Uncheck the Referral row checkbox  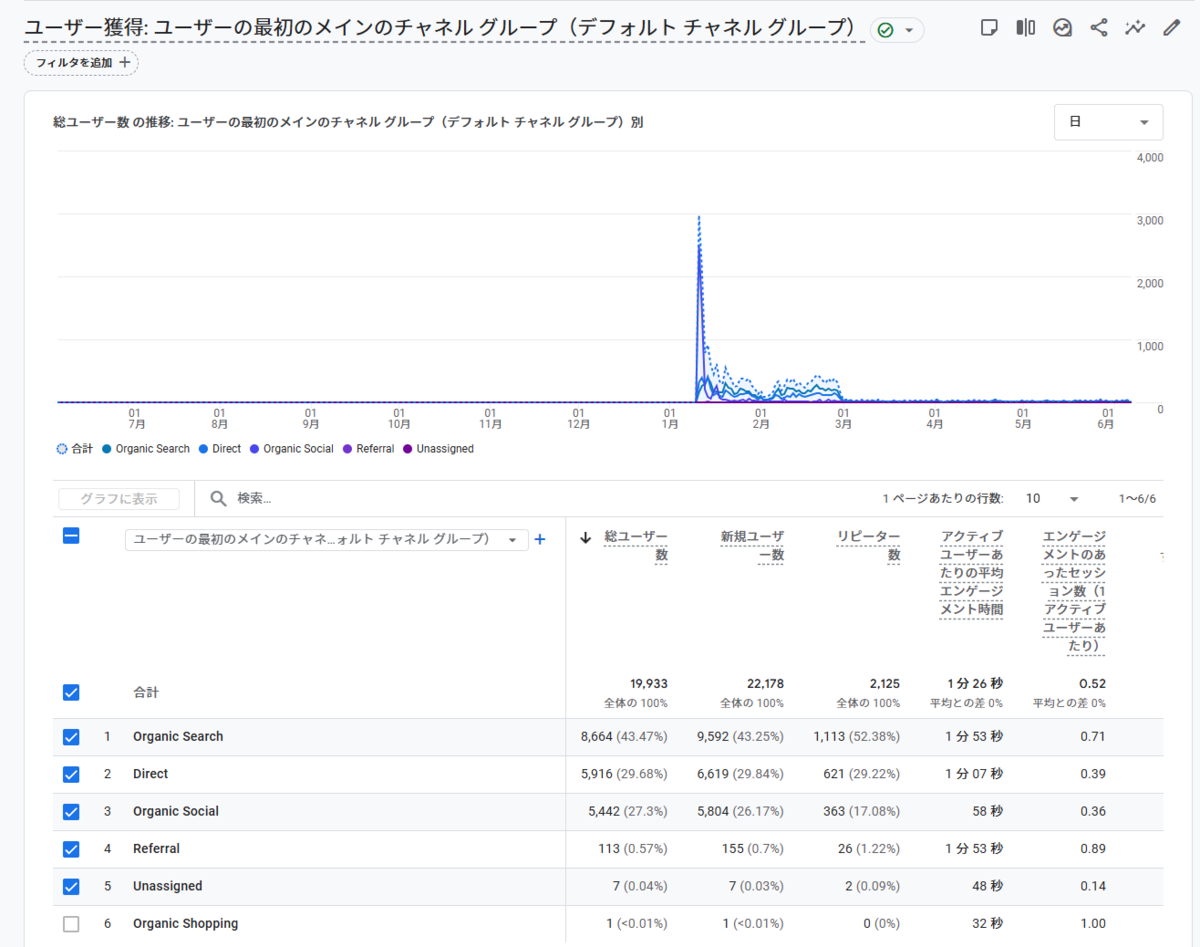click(x=71, y=849)
